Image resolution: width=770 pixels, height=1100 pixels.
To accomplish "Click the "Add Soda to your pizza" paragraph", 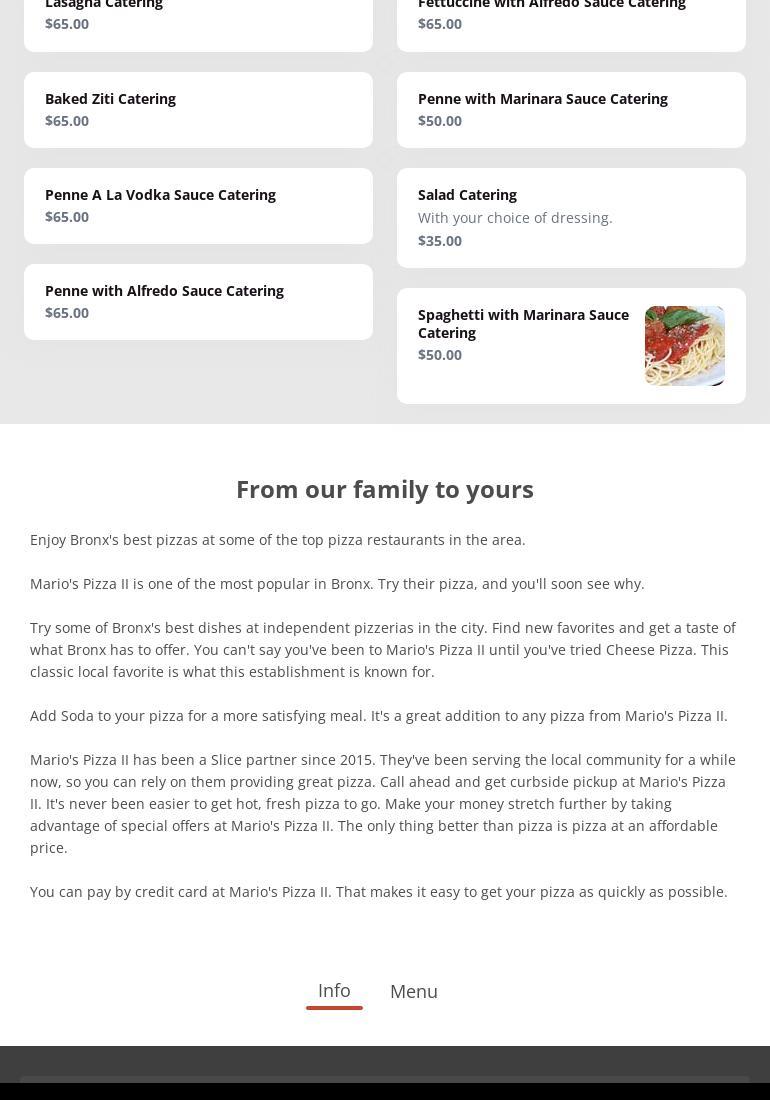I will [x=379, y=716].
